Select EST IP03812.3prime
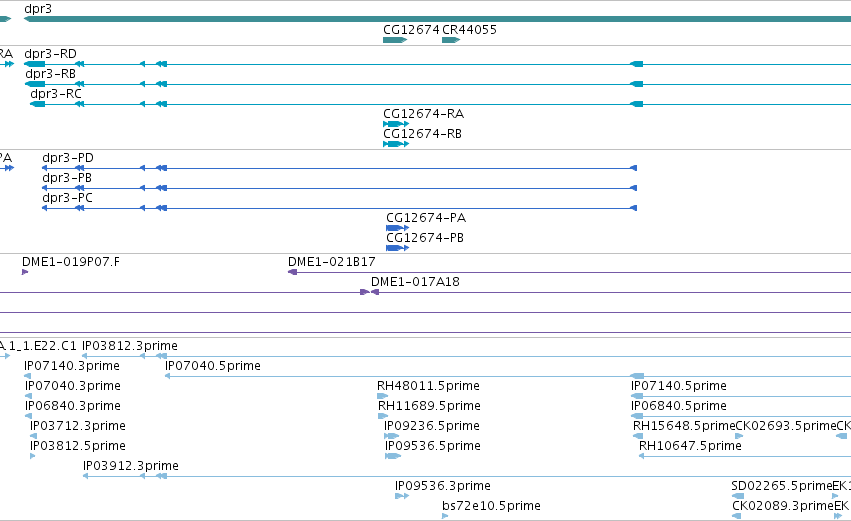Viewport: 851px width, 521px height. point(130,346)
